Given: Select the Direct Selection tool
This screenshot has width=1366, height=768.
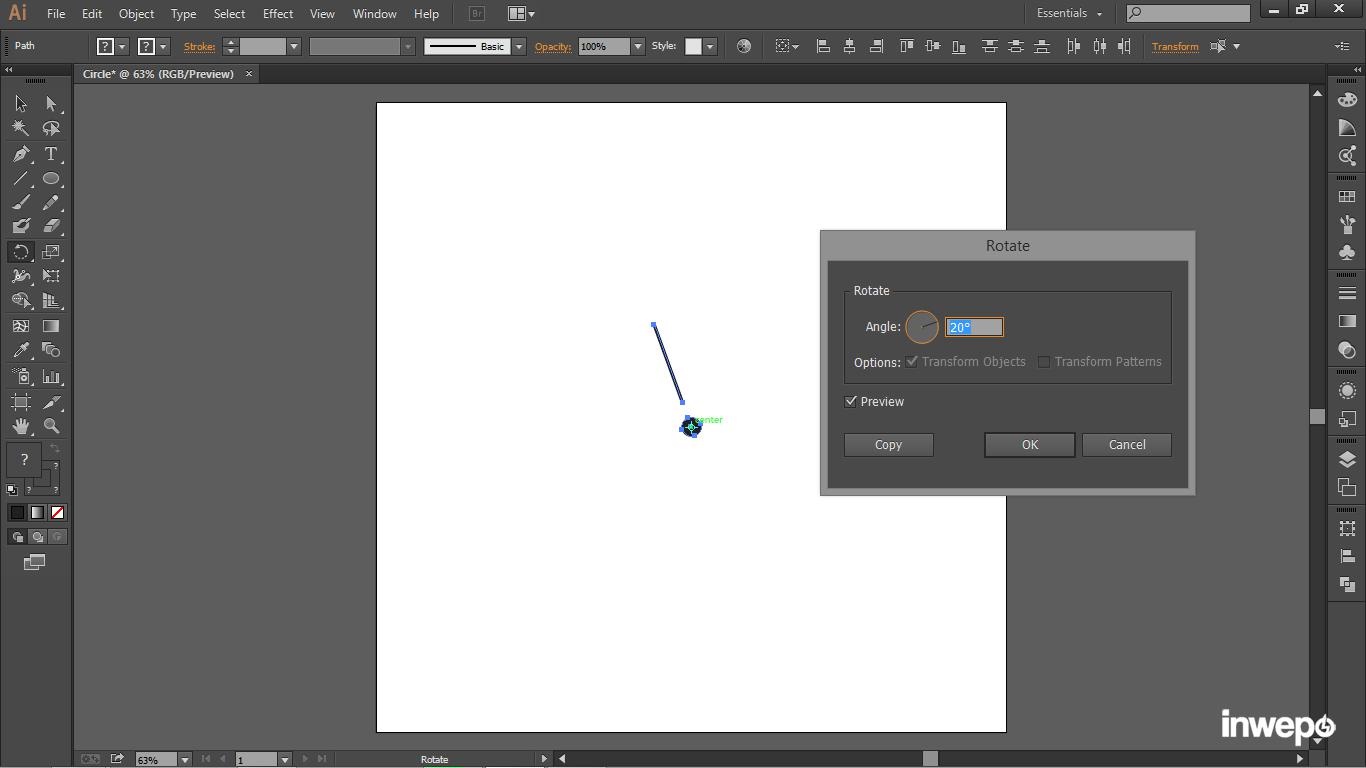Looking at the screenshot, I should tap(51, 104).
